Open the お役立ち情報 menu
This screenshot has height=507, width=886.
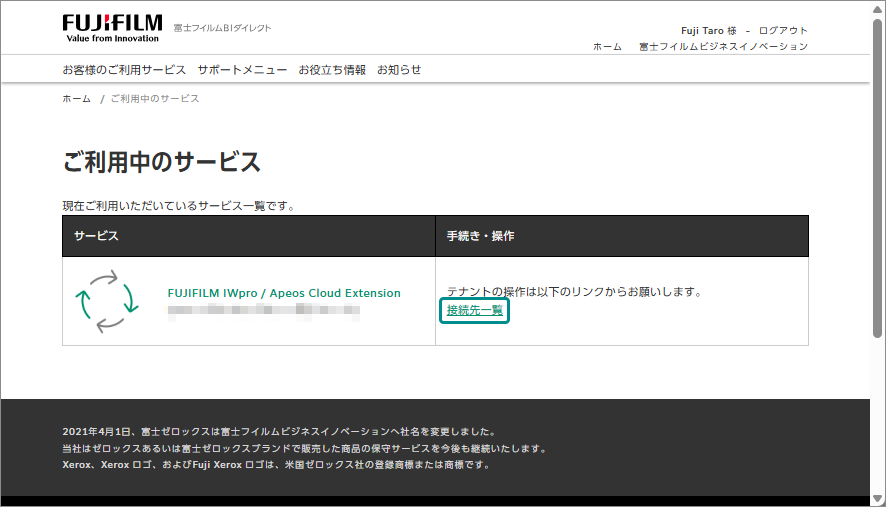tap(332, 70)
